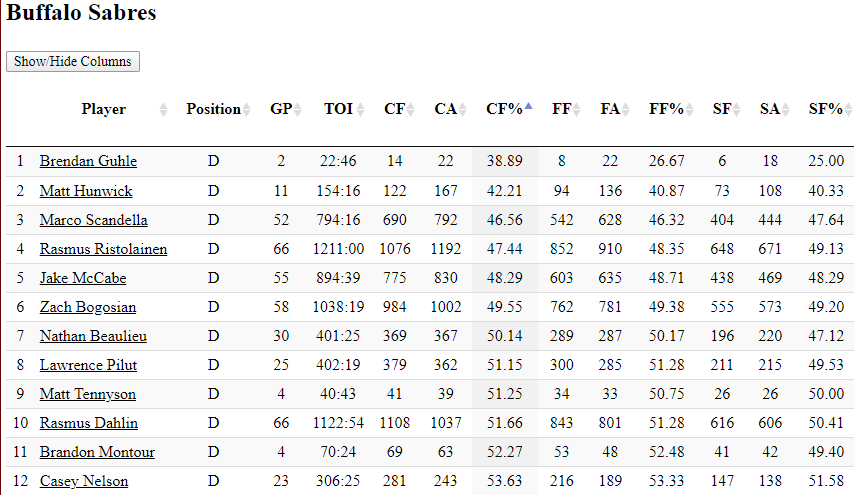Click CF column sort arrows
The height and width of the screenshot is (495, 854).
[411, 109]
